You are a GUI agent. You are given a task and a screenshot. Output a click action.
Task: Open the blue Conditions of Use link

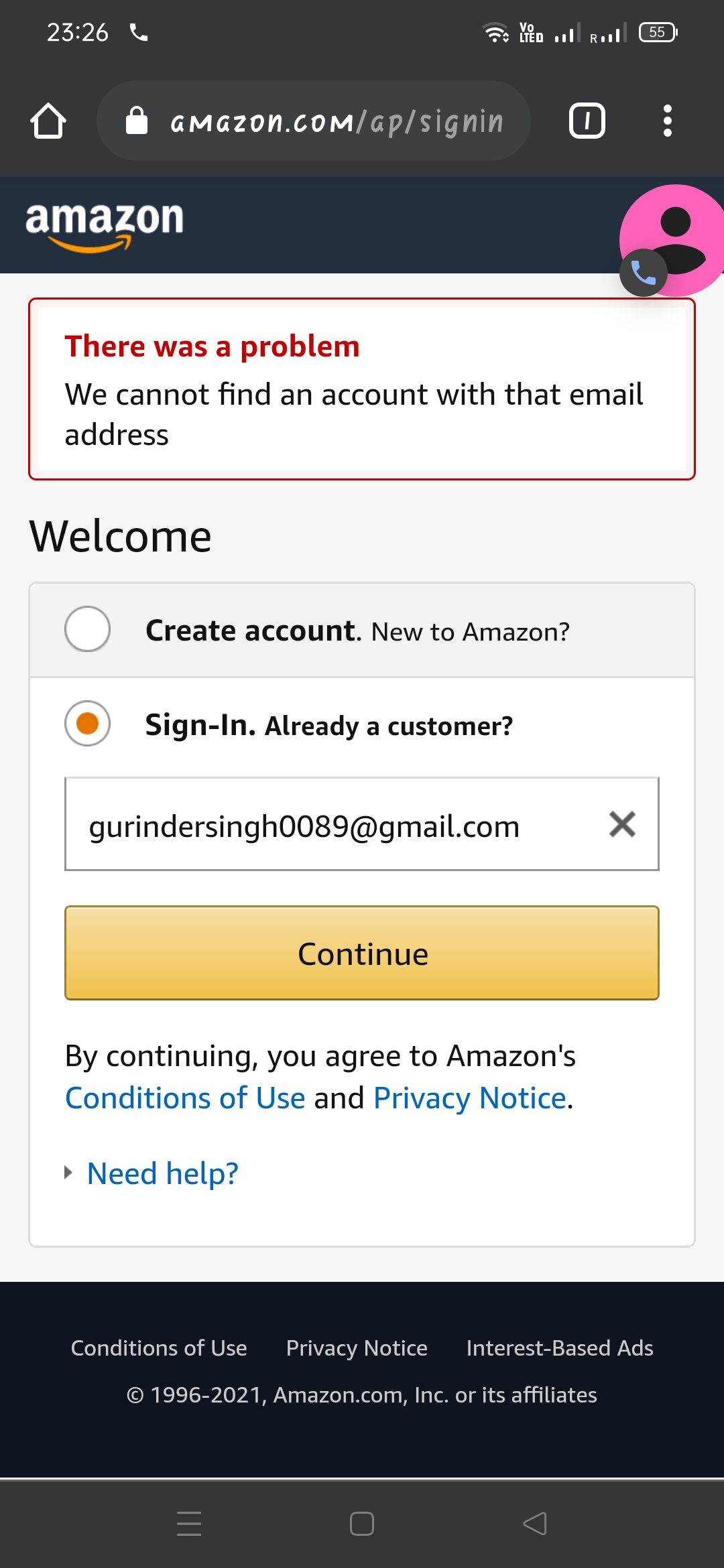(x=185, y=1098)
